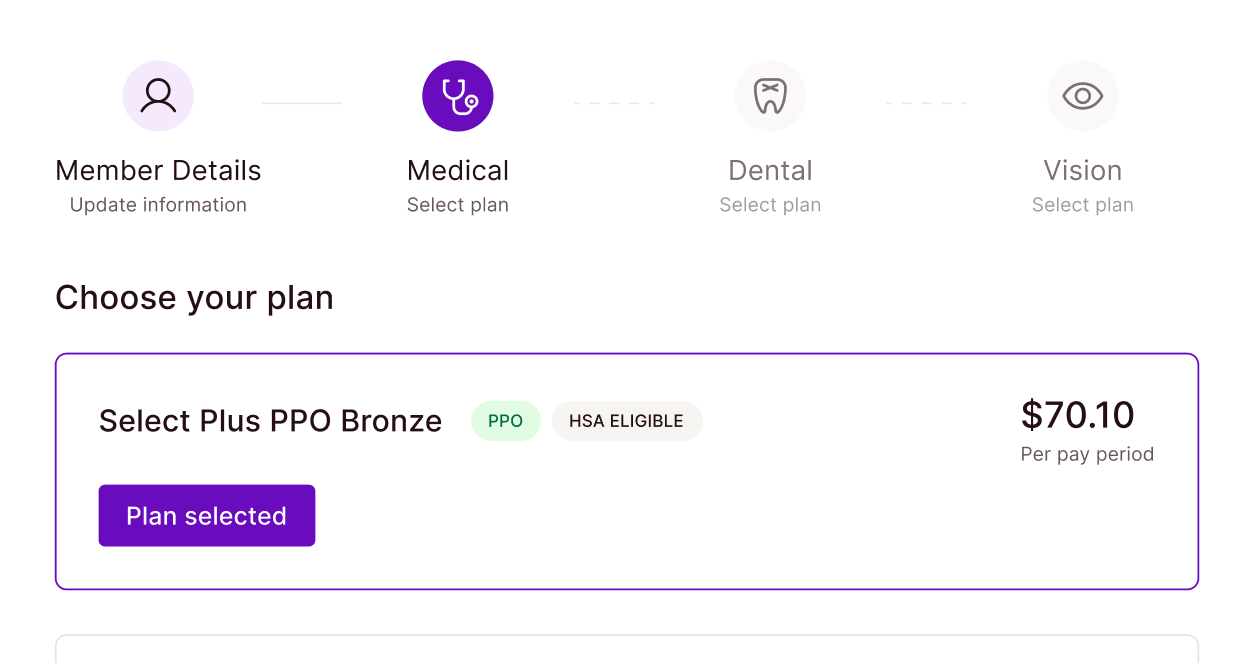
Task: Go to the Vision eye icon step
Action: pyautogui.click(x=1082, y=96)
